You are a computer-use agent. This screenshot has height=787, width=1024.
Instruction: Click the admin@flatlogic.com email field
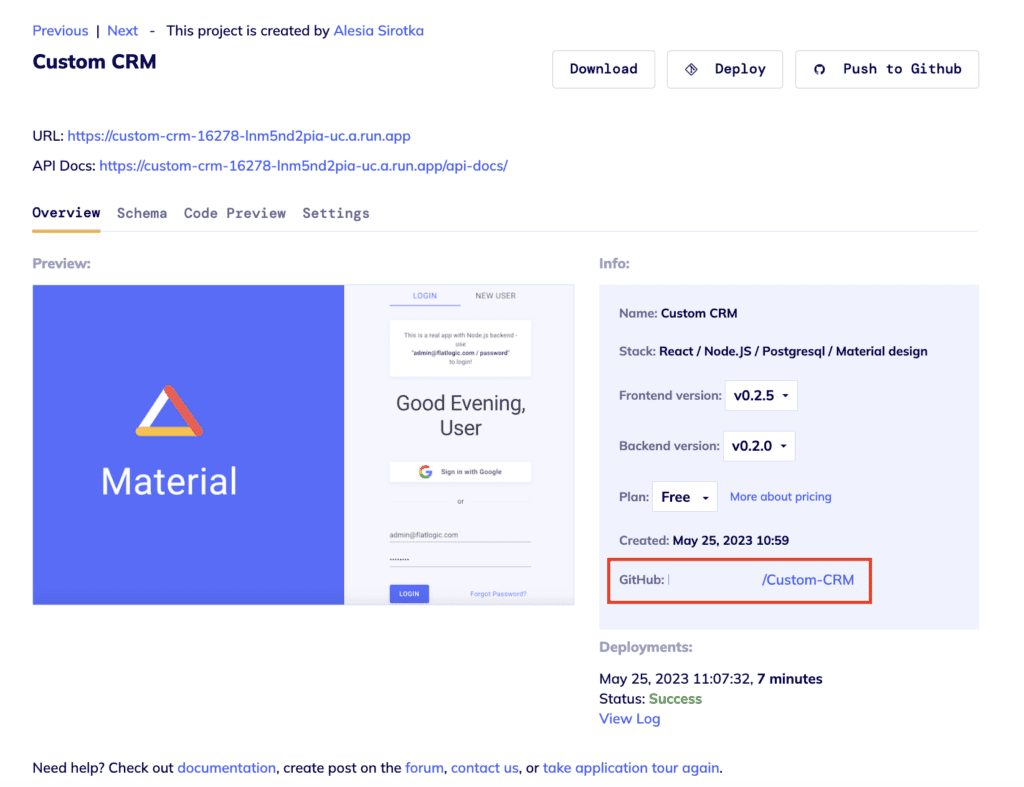point(460,535)
